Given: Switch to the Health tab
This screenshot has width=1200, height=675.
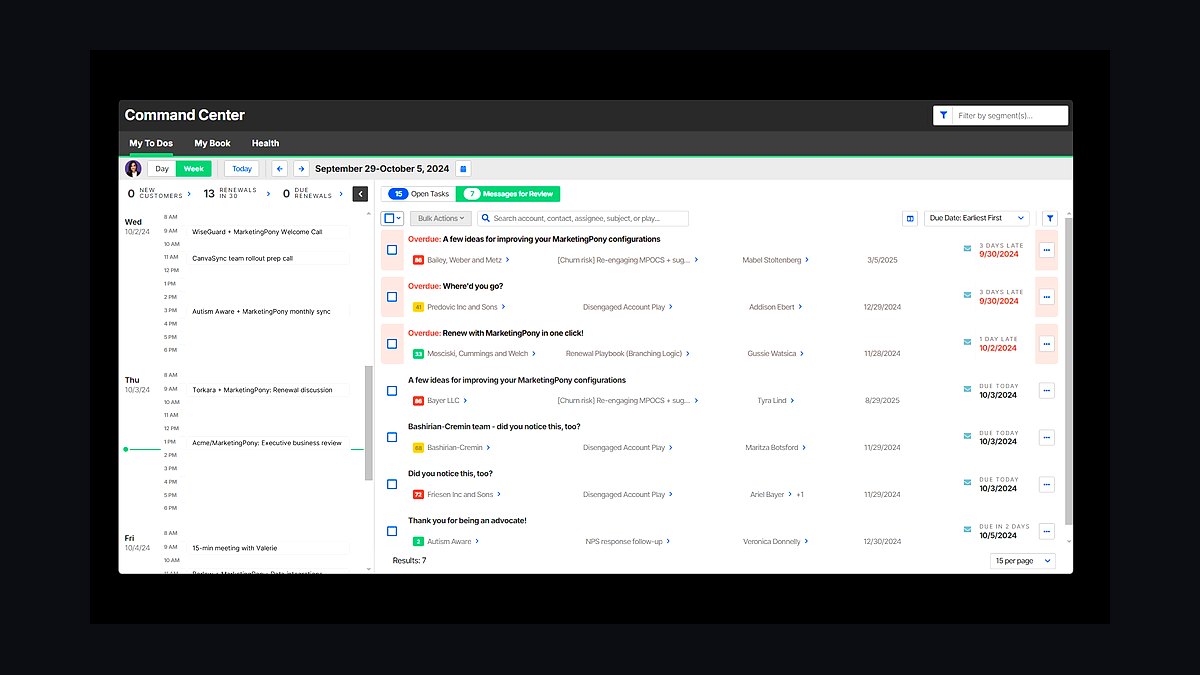Looking at the screenshot, I should click(x=265, y=143).
